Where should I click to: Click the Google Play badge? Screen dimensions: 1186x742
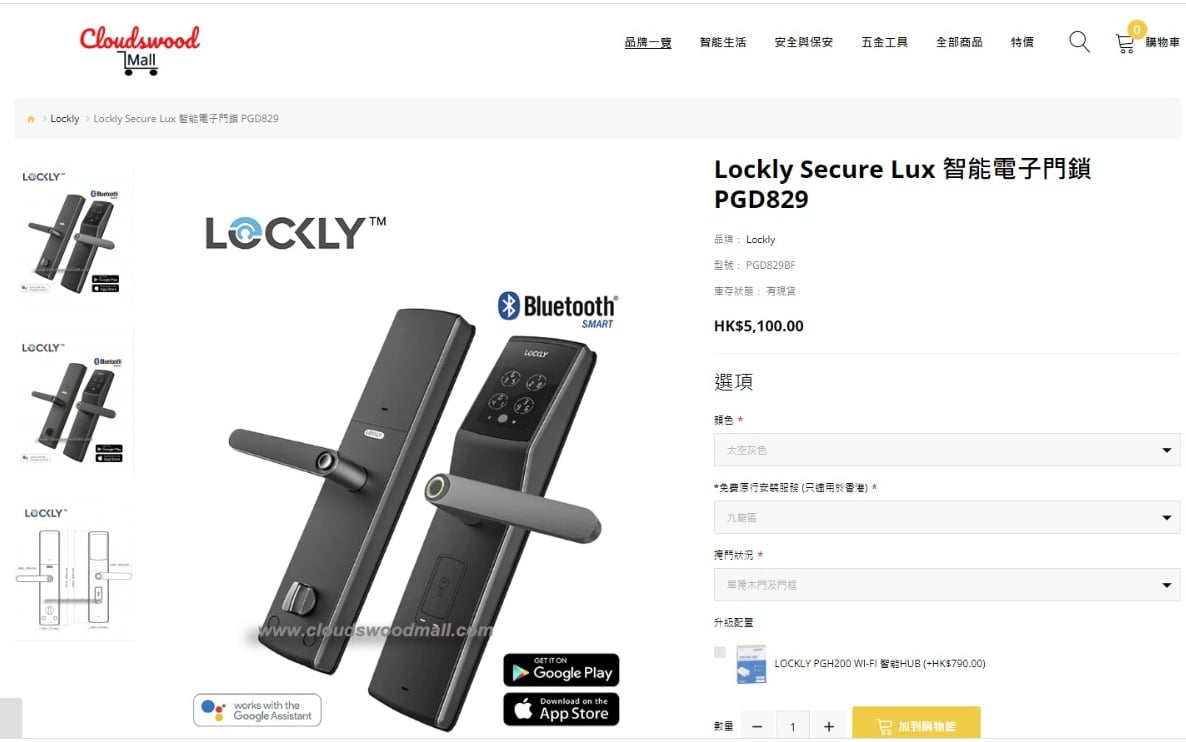click(561, 670)
